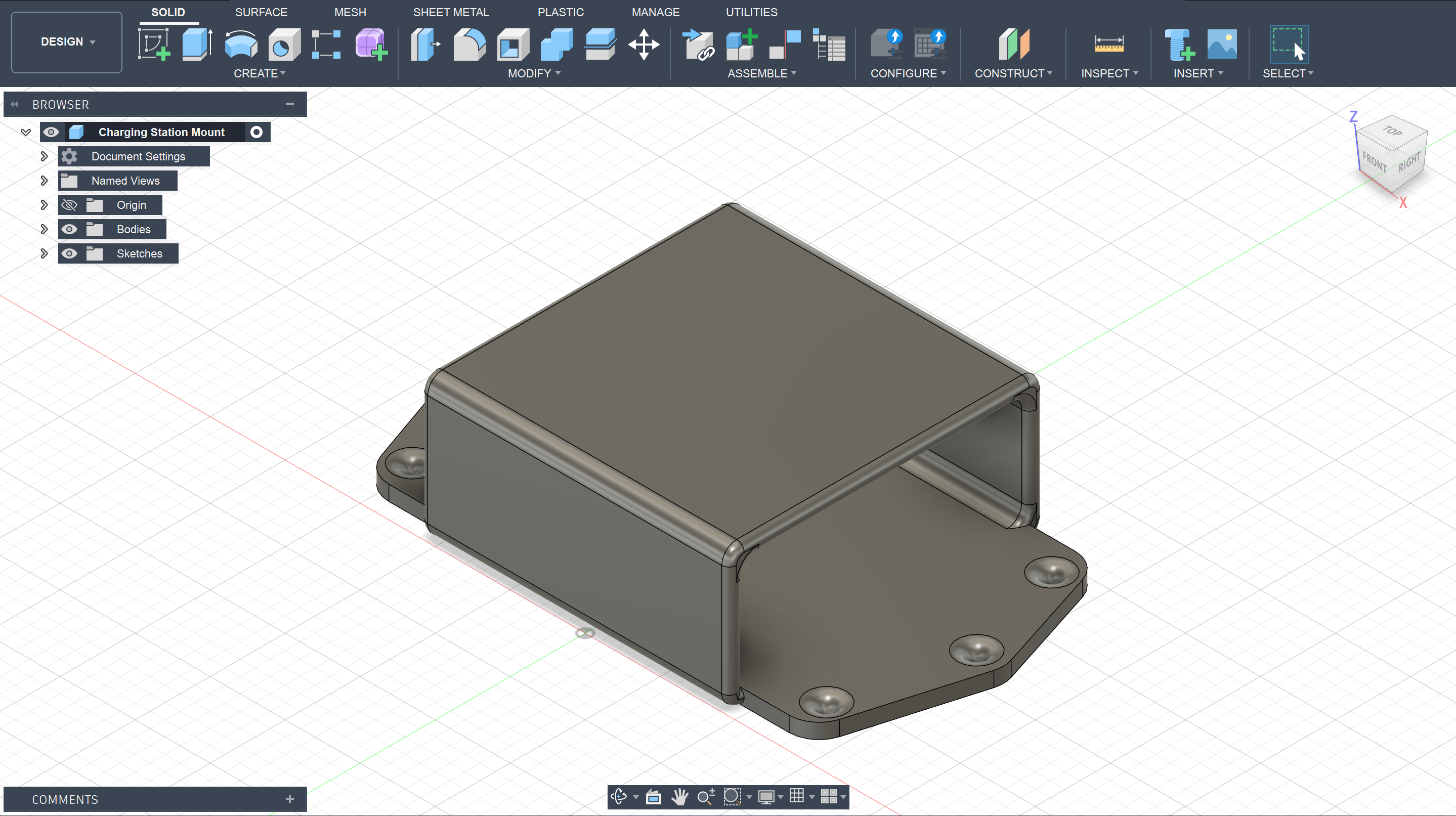This screenshot has height=816, width=1456.
Task: Click the Insert Derive link icon
Action: pyautogui.click(x=698, y=44)
